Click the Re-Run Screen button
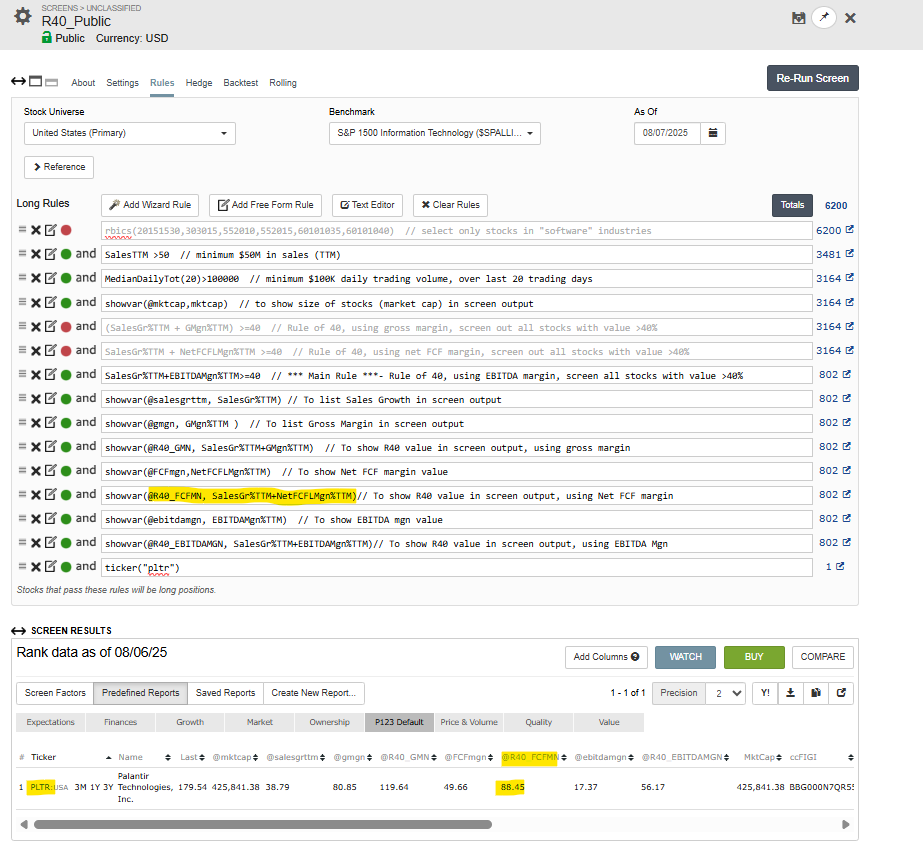The image size is (923, 846). click(x=812, y=78)
